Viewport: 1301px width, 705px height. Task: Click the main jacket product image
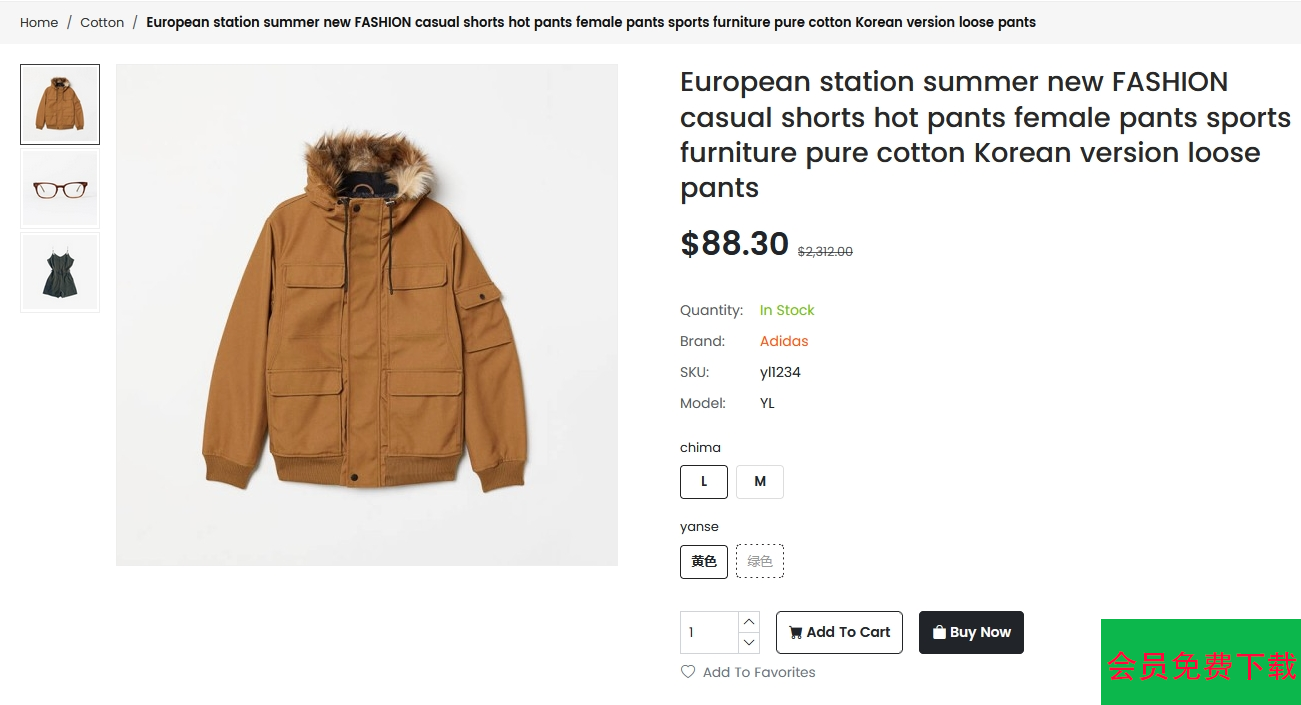[x=367, y=315]
